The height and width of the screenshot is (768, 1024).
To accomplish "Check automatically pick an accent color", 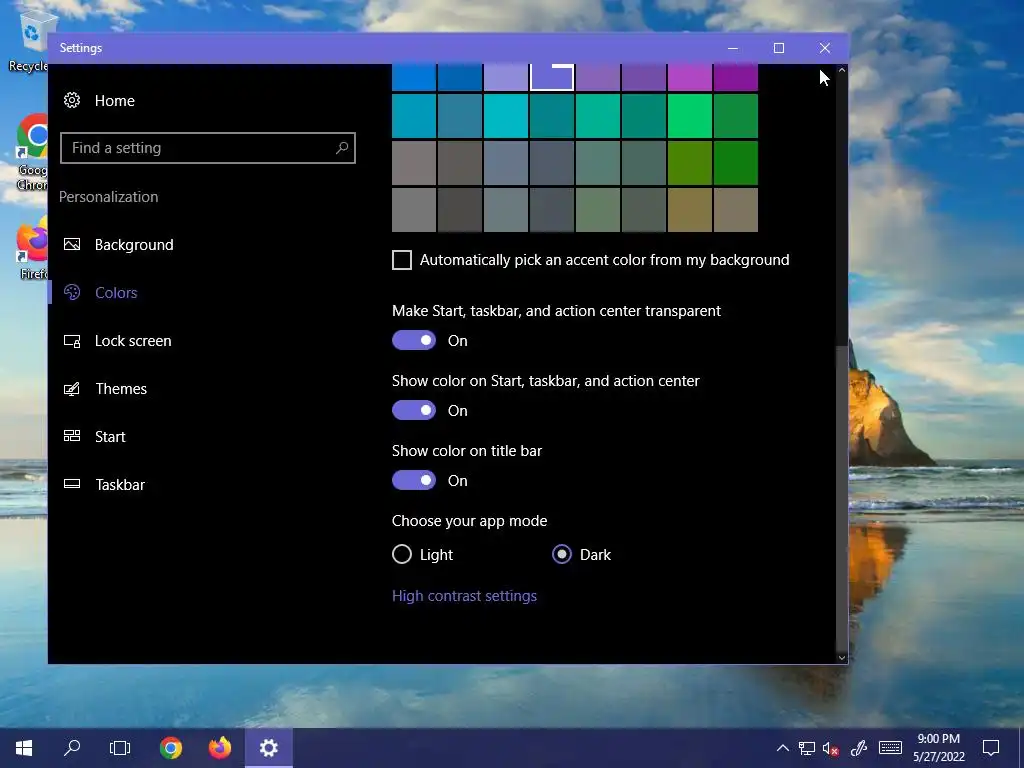I will click(x=402, y=260).
